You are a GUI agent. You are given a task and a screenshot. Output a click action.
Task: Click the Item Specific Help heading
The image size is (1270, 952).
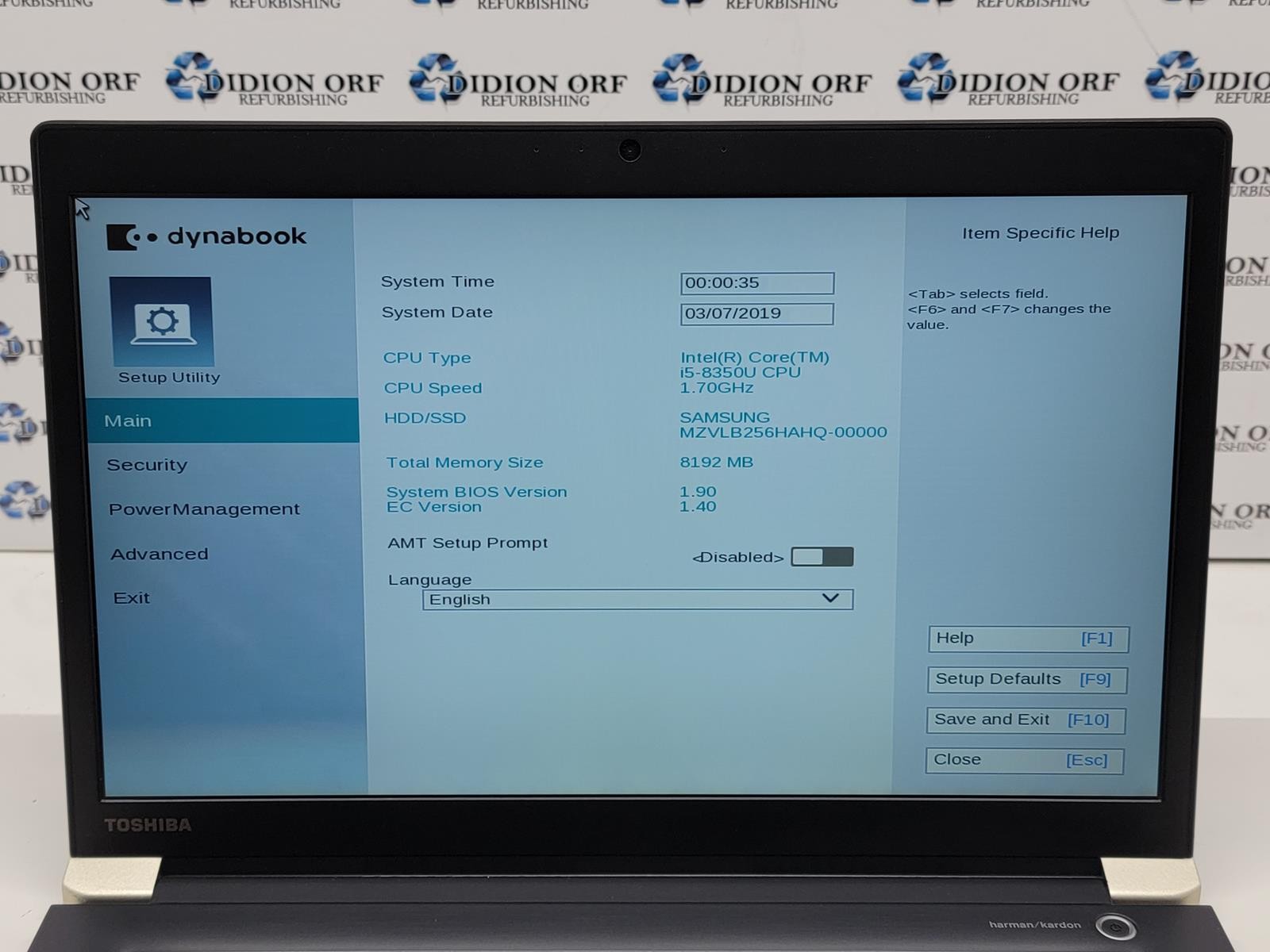pyautogui.click(x=1041, y=233)
